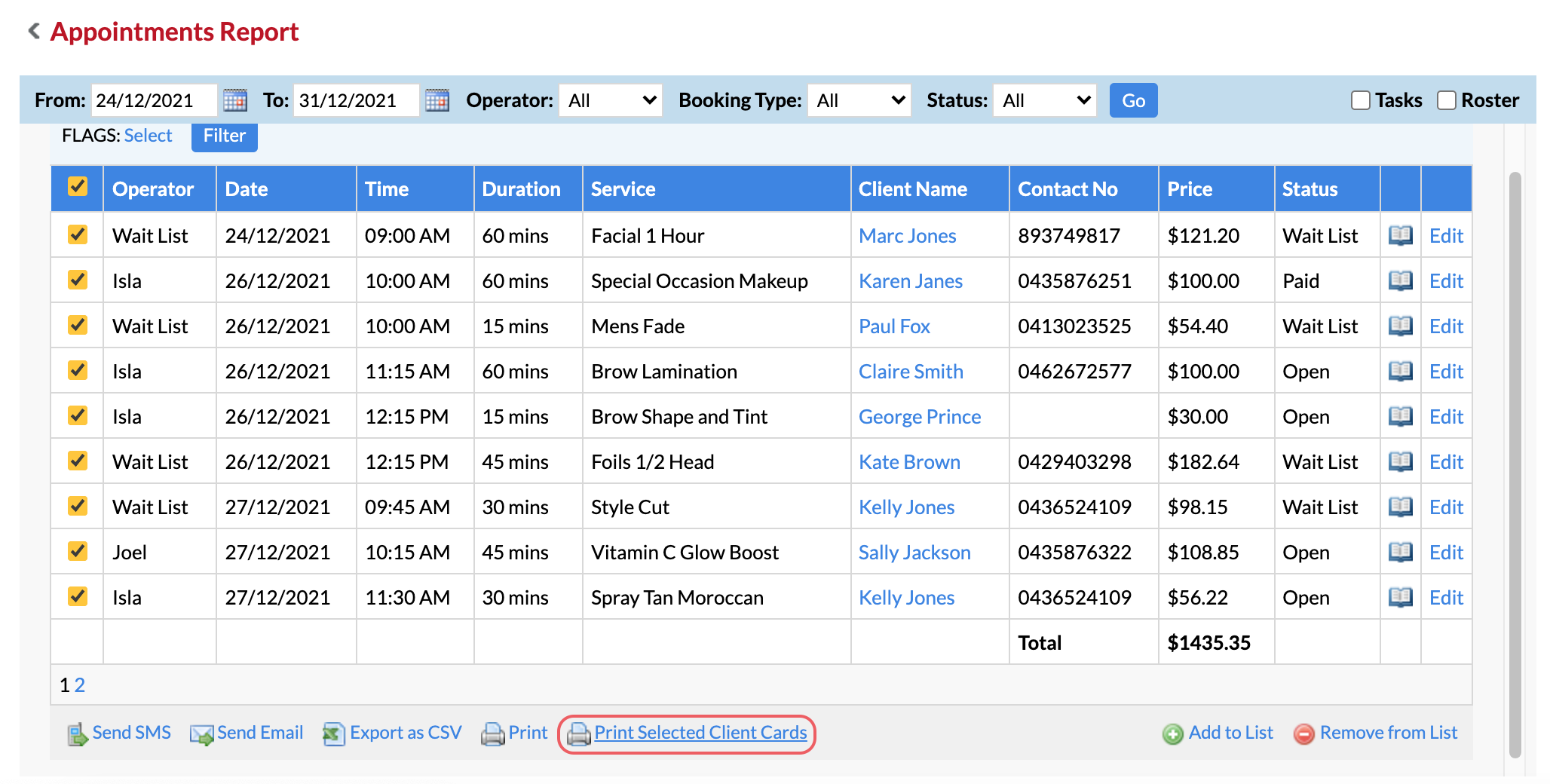
Task: Edit the Brow Lamination appointment
Action: [x=1446, y=372]
